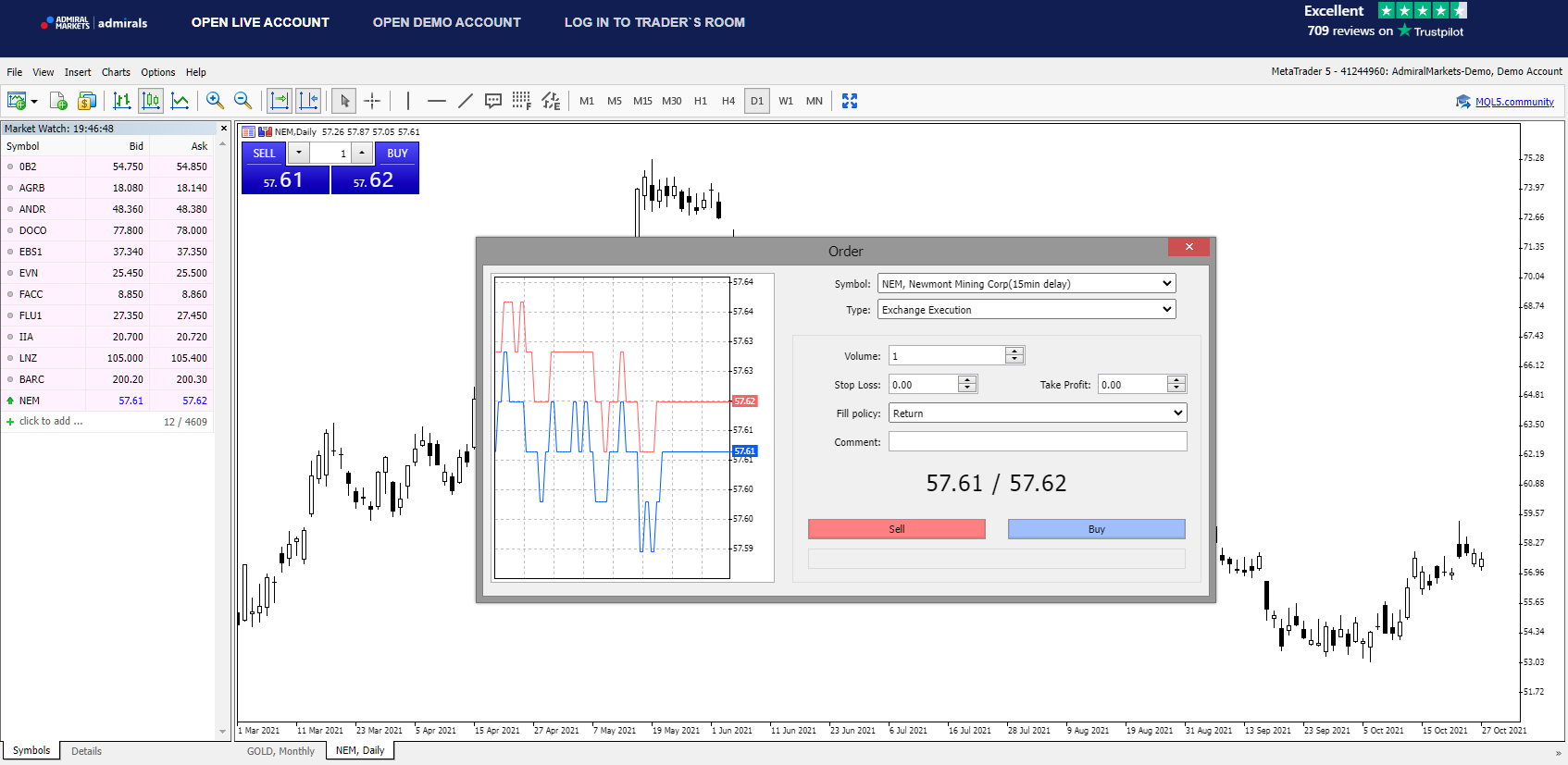Open the Symbol dropdown in Order dialog
The height and width of the screenshot is (765, 1568).
pyautogui.click(x=1027, y=284)
